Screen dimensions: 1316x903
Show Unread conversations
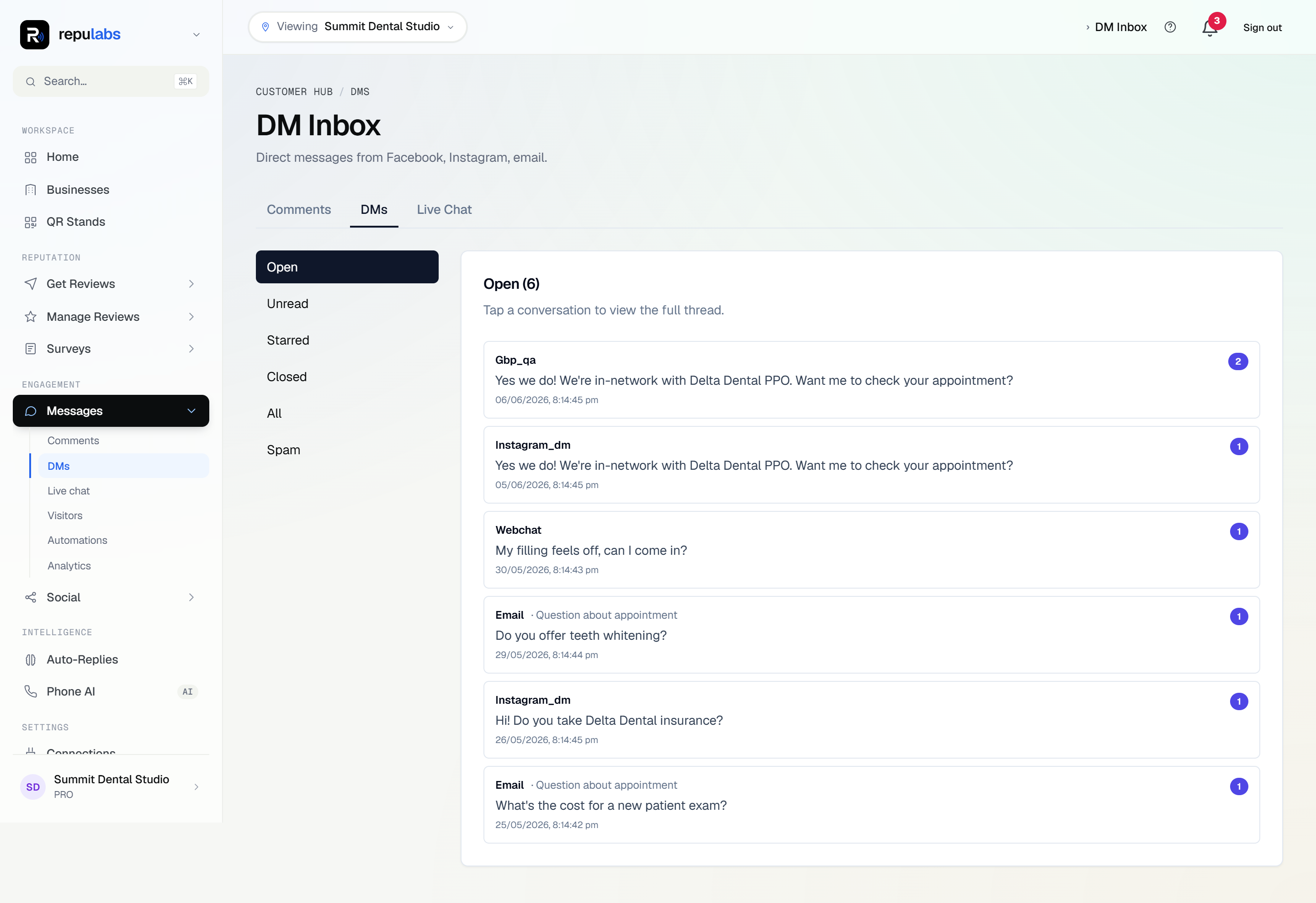(347, 303)
